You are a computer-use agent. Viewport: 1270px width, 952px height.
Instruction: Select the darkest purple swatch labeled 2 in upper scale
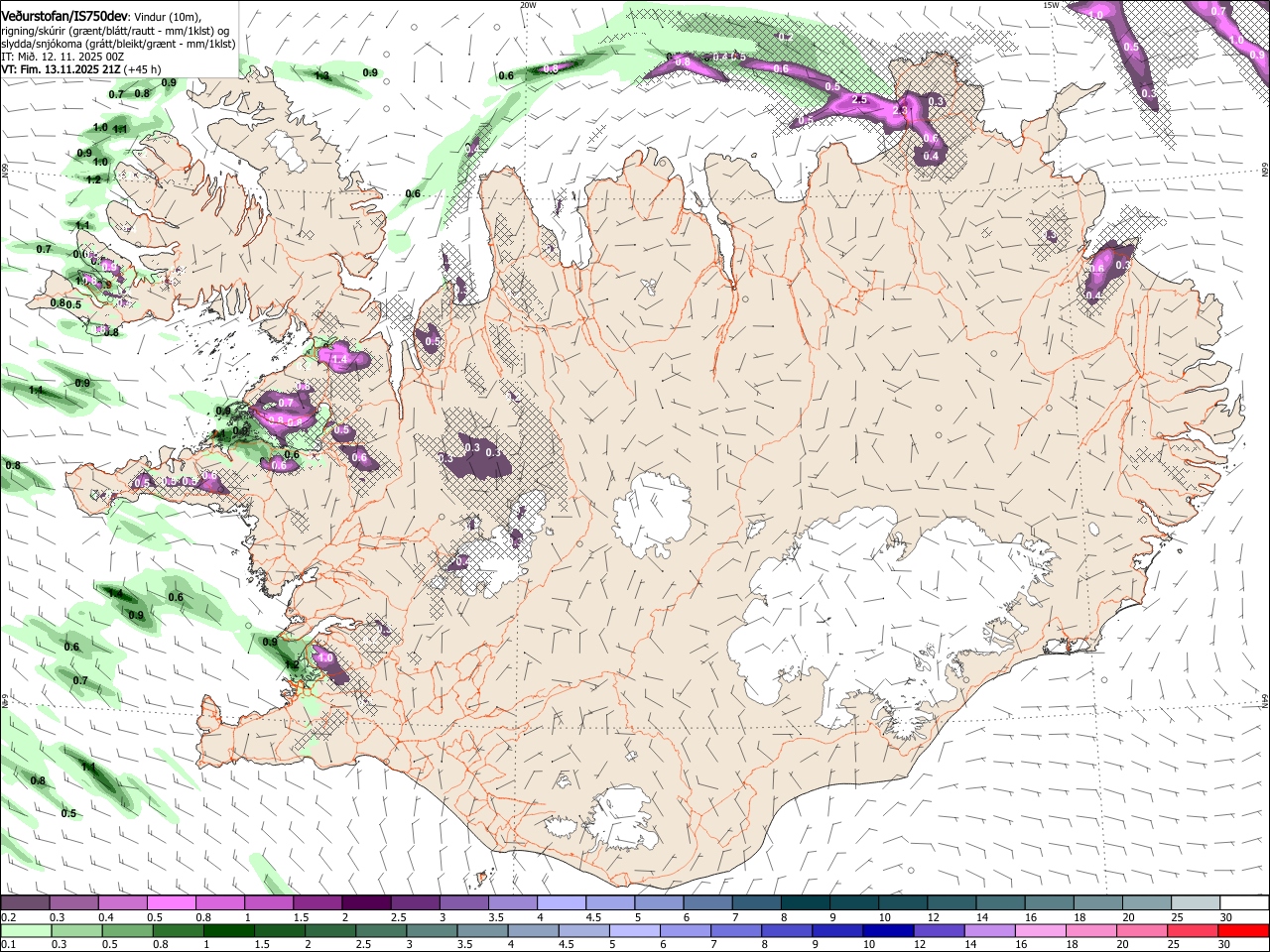coord(366,902)
